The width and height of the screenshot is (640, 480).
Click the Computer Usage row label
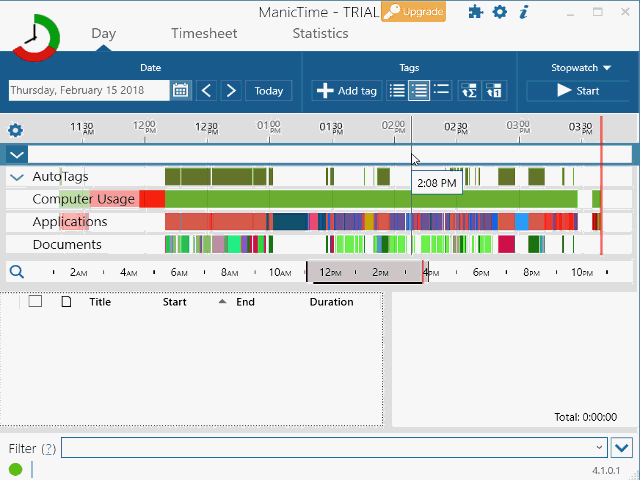coord(83,199)
